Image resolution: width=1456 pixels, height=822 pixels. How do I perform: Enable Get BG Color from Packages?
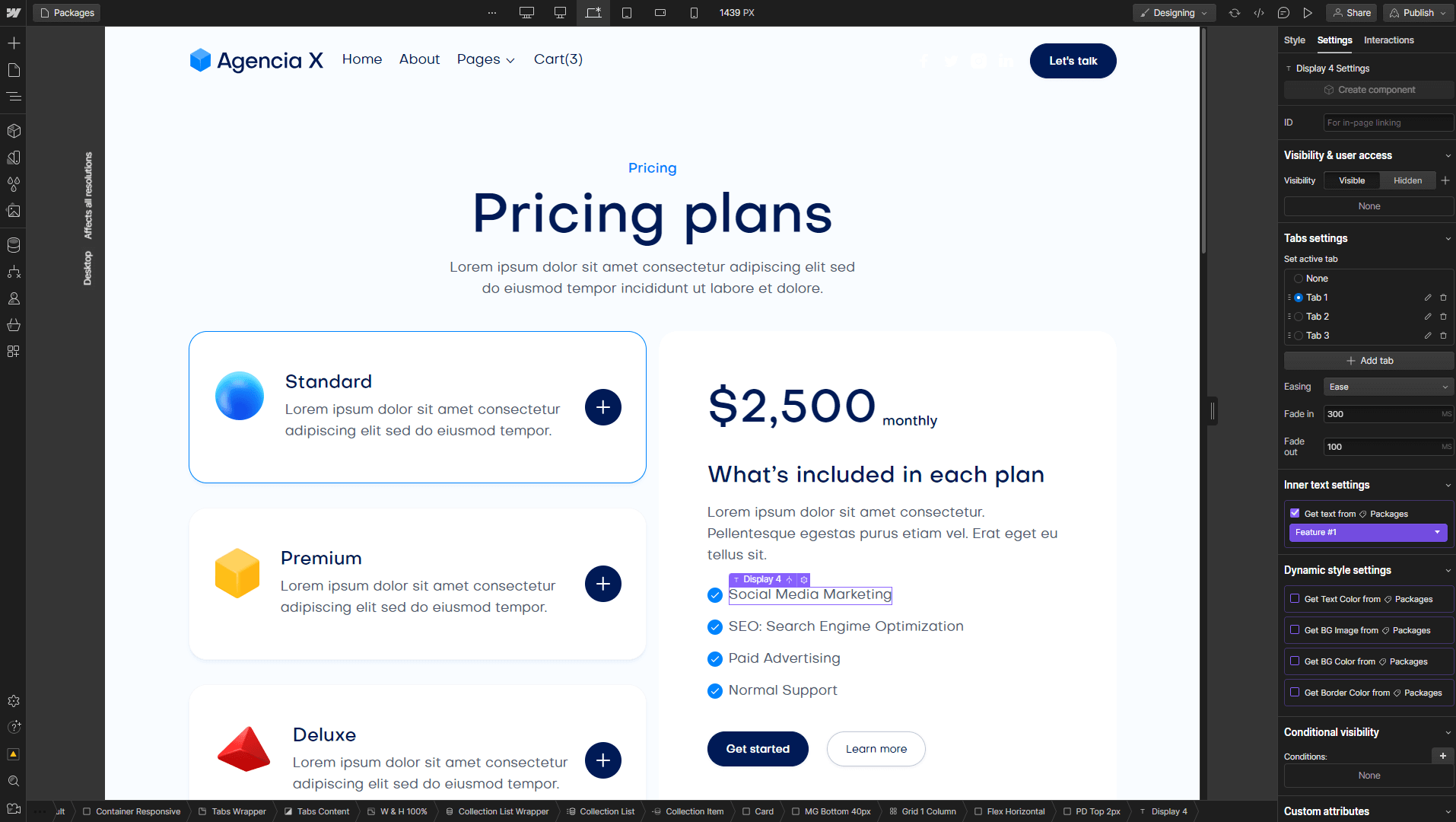tap(1295, 661)
